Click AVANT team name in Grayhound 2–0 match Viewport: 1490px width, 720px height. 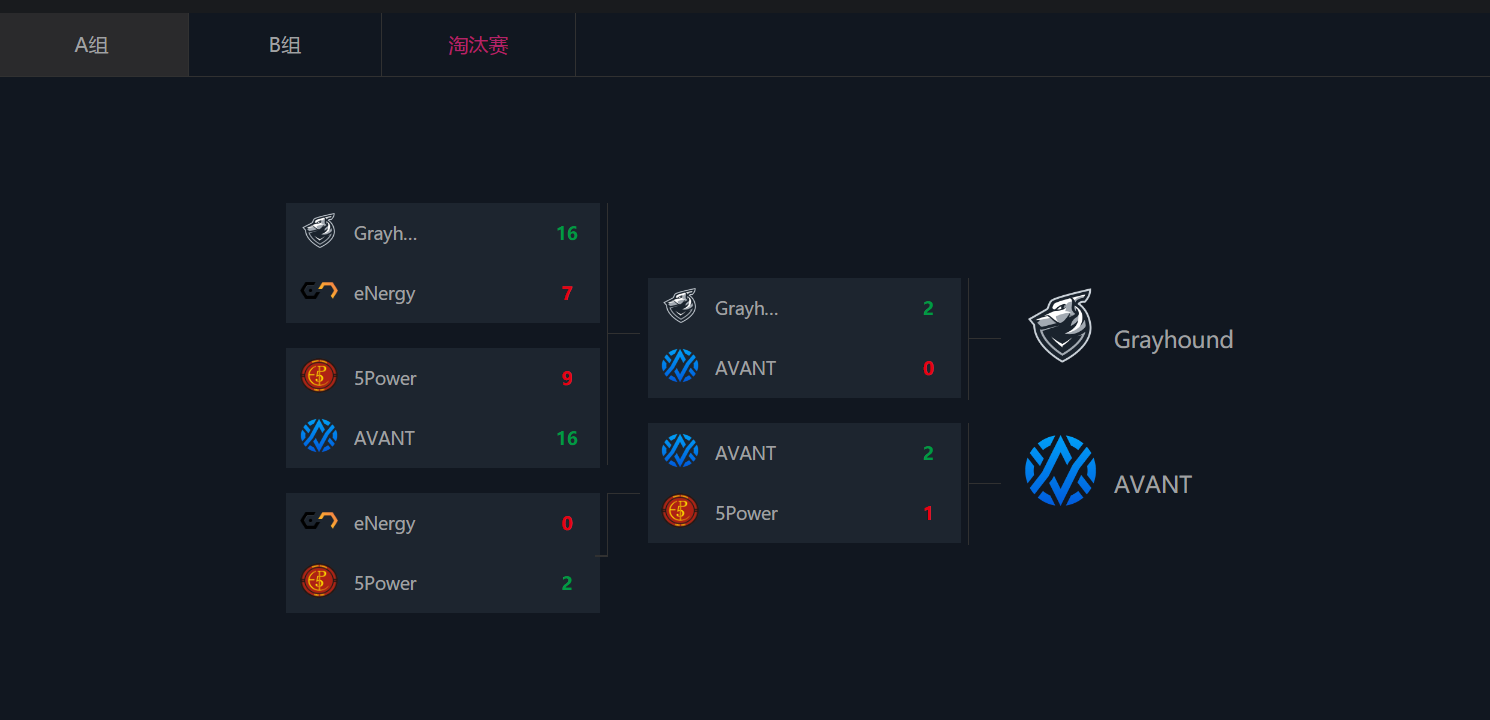click(x=745, y=368)
